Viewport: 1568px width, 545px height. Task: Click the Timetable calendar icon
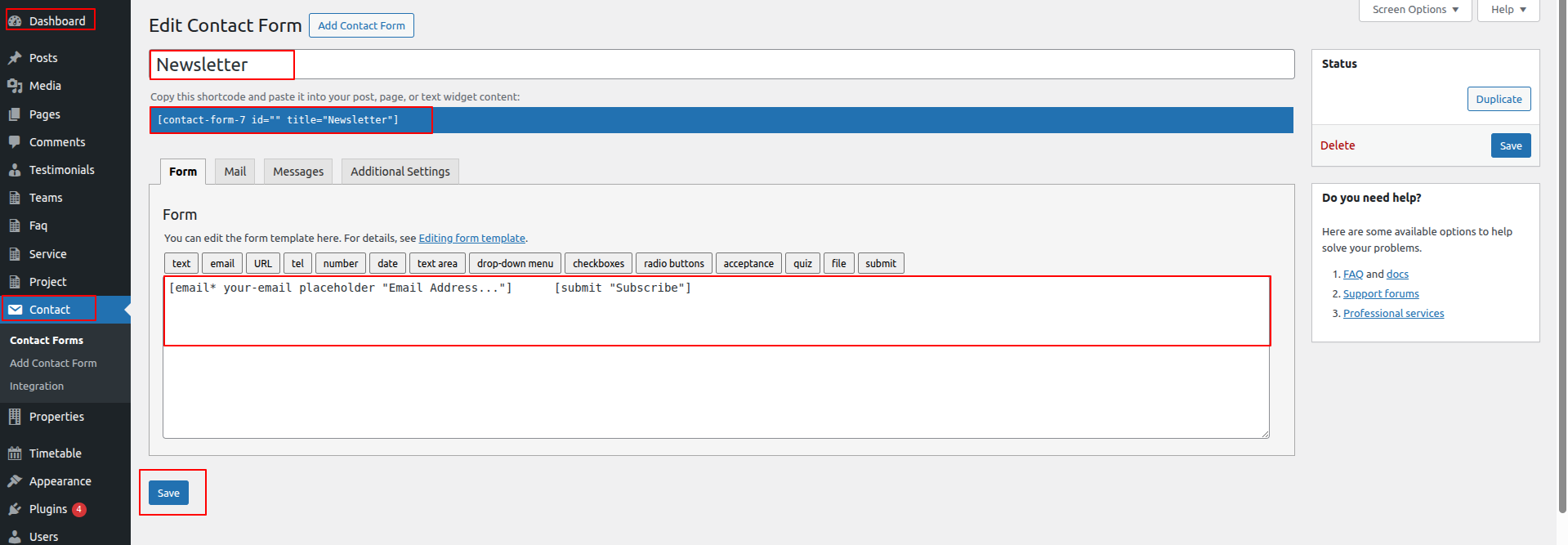[15, 453]
